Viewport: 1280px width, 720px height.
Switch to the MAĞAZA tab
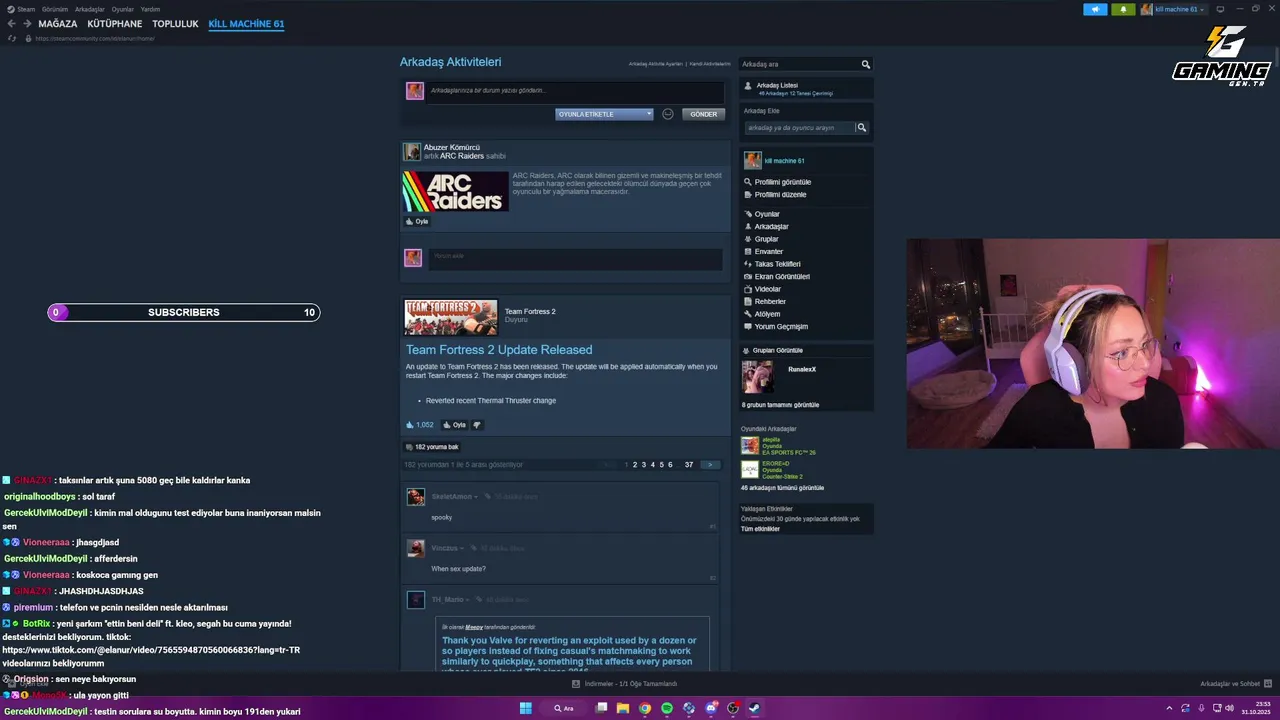tap(58, 24)
